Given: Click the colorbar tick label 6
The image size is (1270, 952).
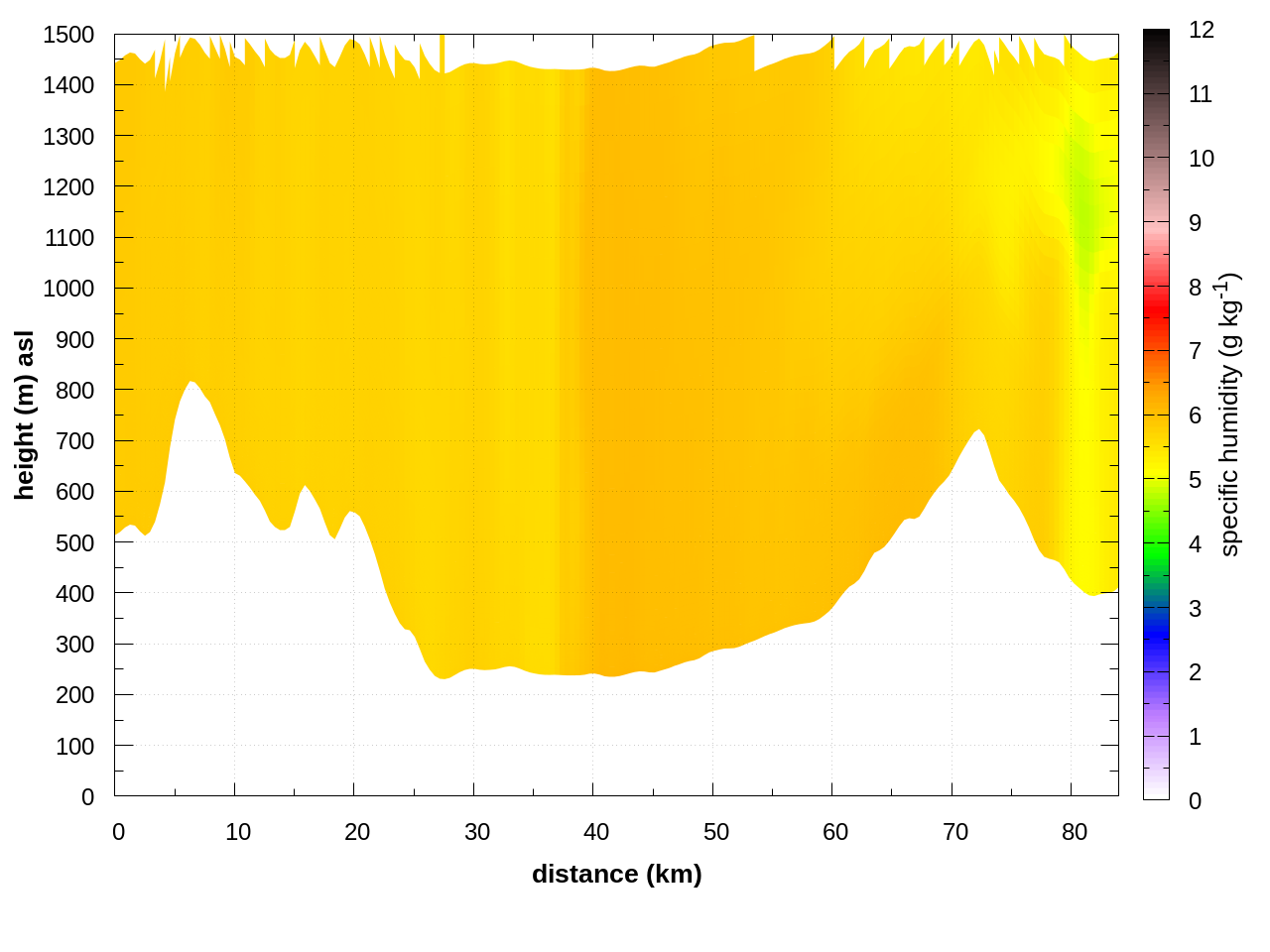Looking at the screenshot, I should click(x=1196, y=416).
